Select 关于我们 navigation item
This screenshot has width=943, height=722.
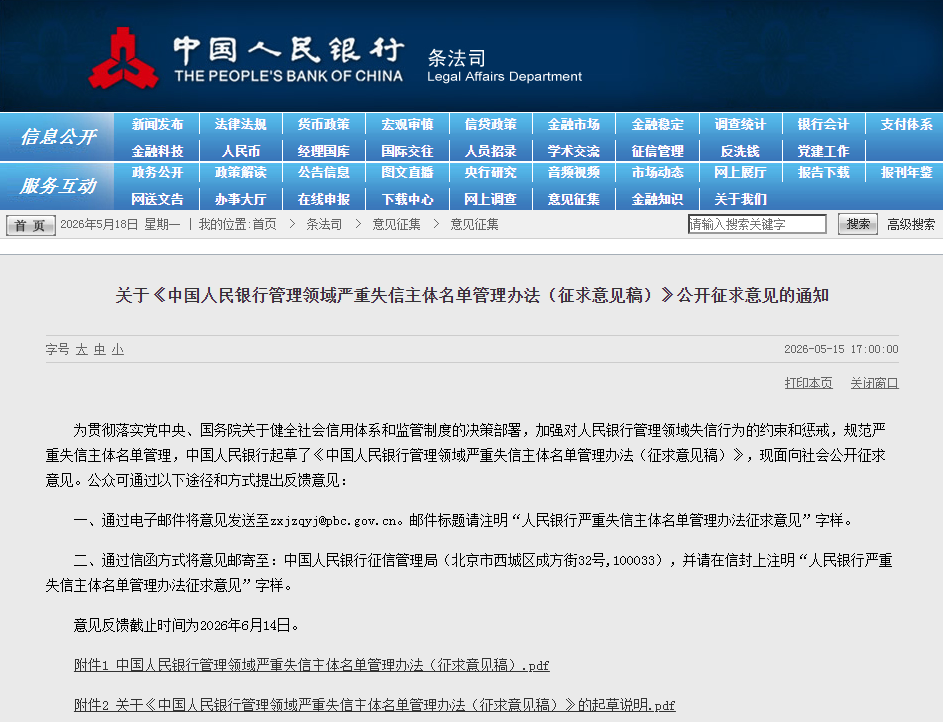coord(740,199)
